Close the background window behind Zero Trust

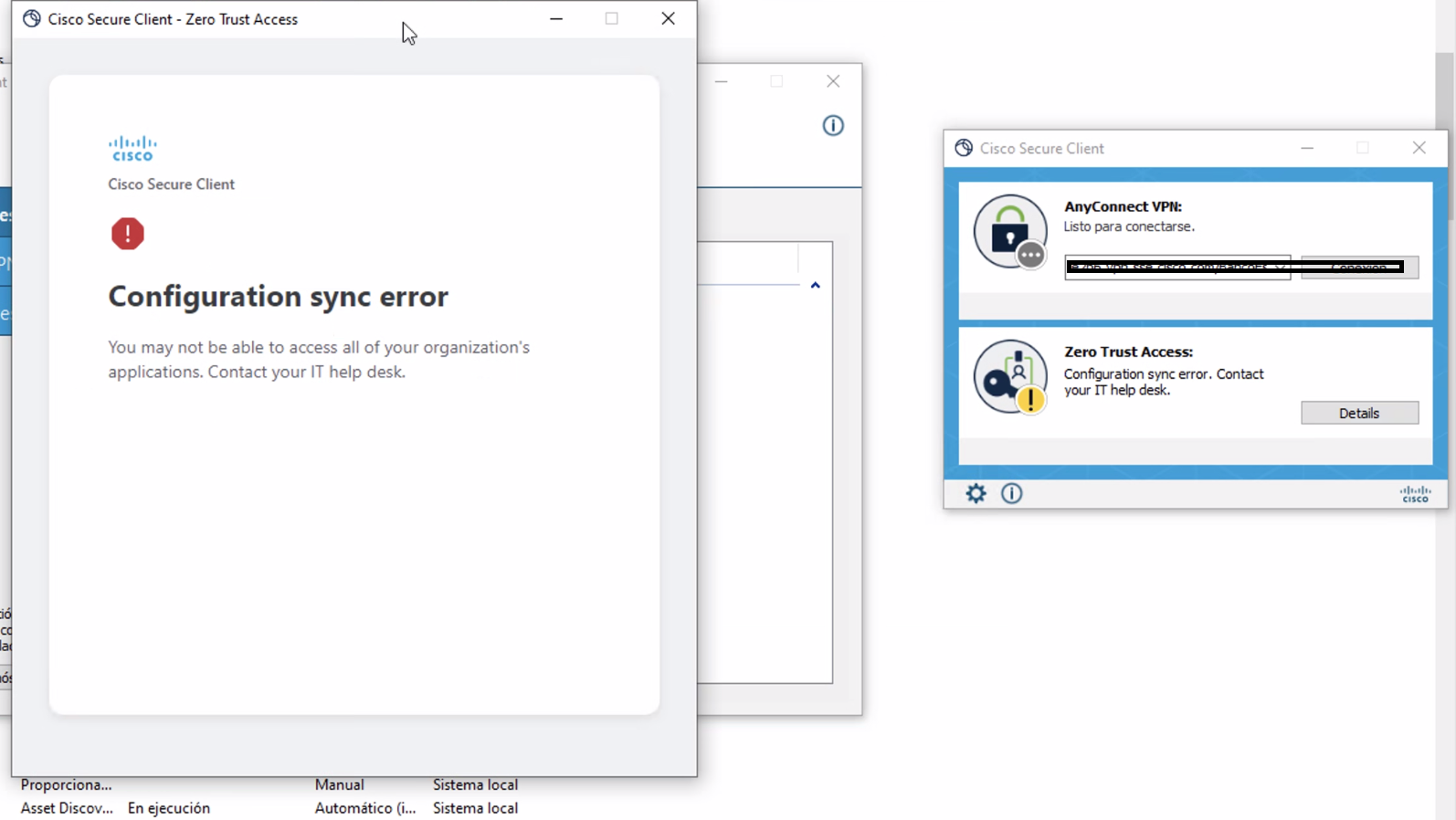[833, 81]
